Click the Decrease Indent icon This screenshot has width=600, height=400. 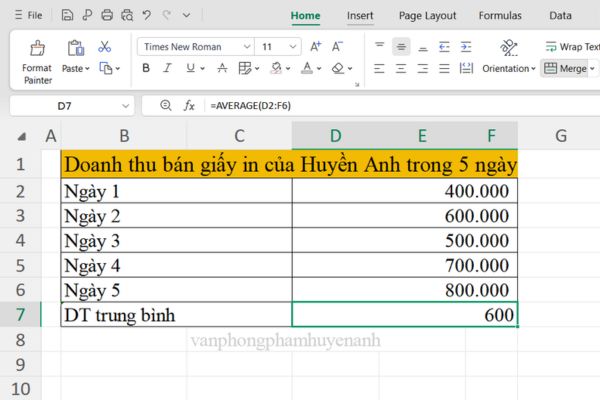444,47
